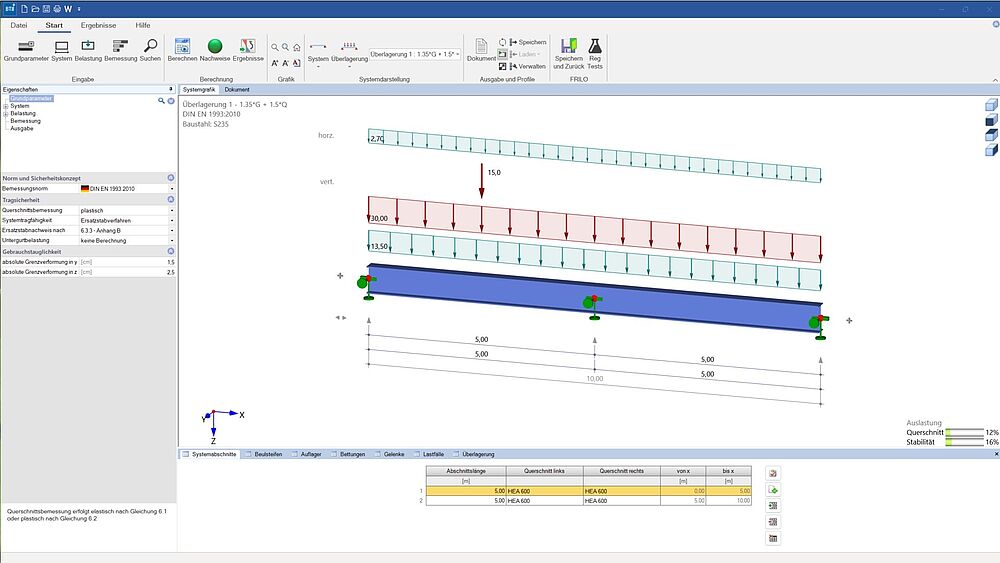Viewport: 1000px width, 563px height.
Task: Collapse Norm und Sicherheitskonzept section
Action: (x=171, y=177)
